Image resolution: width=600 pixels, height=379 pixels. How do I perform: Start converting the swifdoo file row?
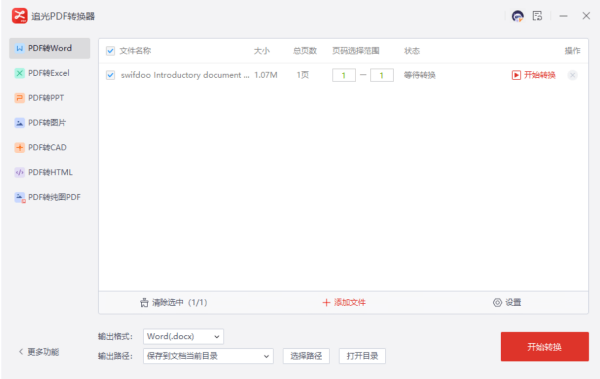click(533, 75)
